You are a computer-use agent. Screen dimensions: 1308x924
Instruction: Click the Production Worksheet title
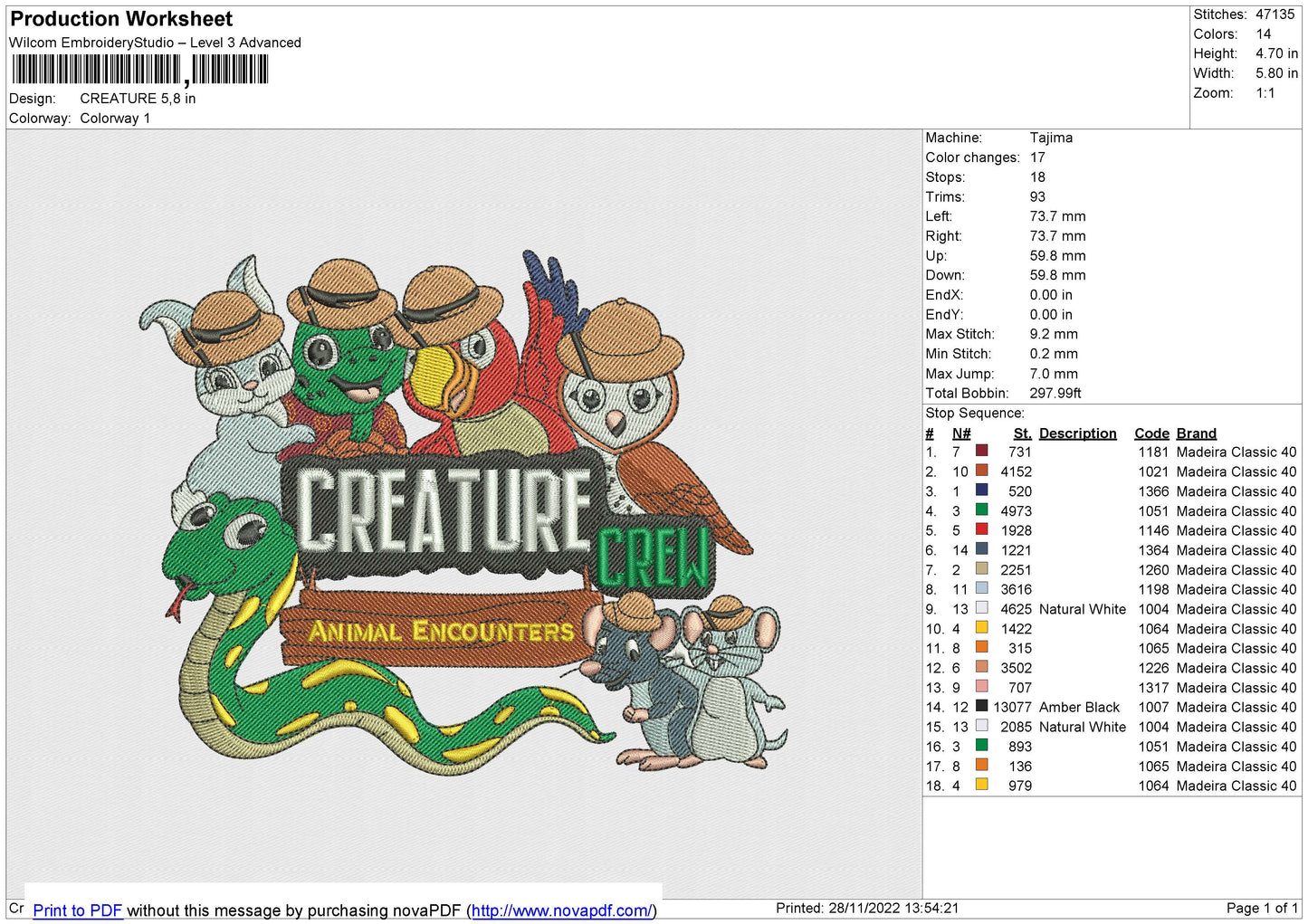[121, 19]
